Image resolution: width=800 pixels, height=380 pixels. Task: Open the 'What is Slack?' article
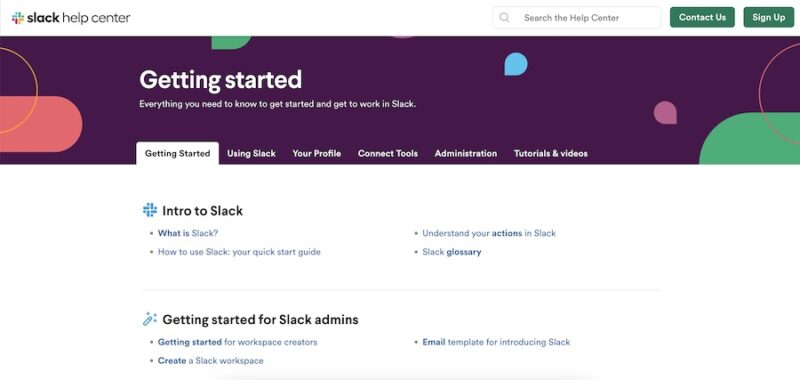coord(188,233)
